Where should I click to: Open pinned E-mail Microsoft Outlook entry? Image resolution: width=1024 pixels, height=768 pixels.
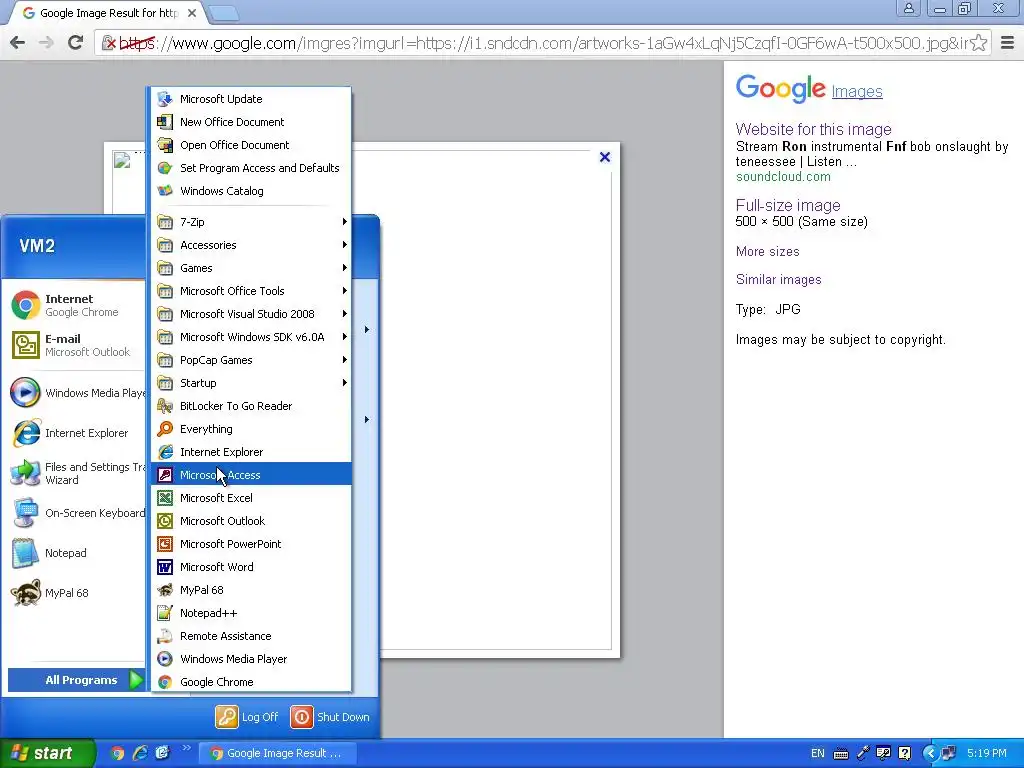tap(75, 345)
